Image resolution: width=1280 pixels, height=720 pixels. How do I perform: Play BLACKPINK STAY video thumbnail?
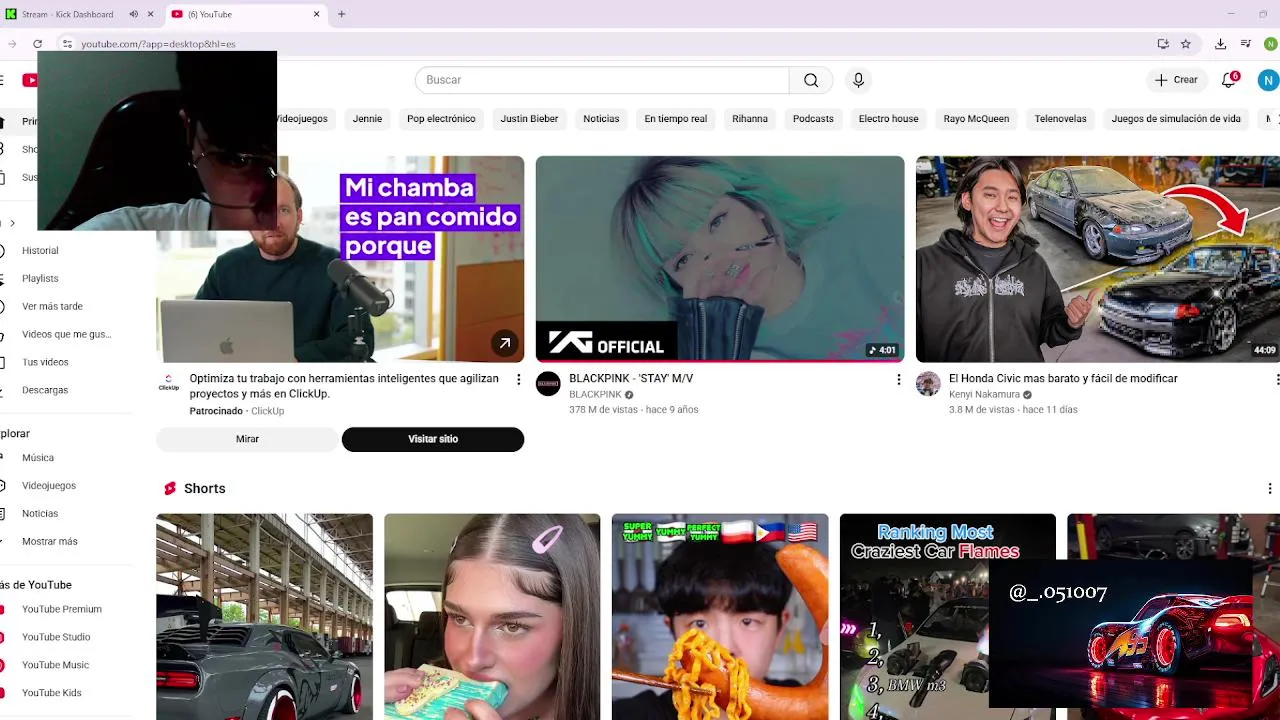(720, 259)
